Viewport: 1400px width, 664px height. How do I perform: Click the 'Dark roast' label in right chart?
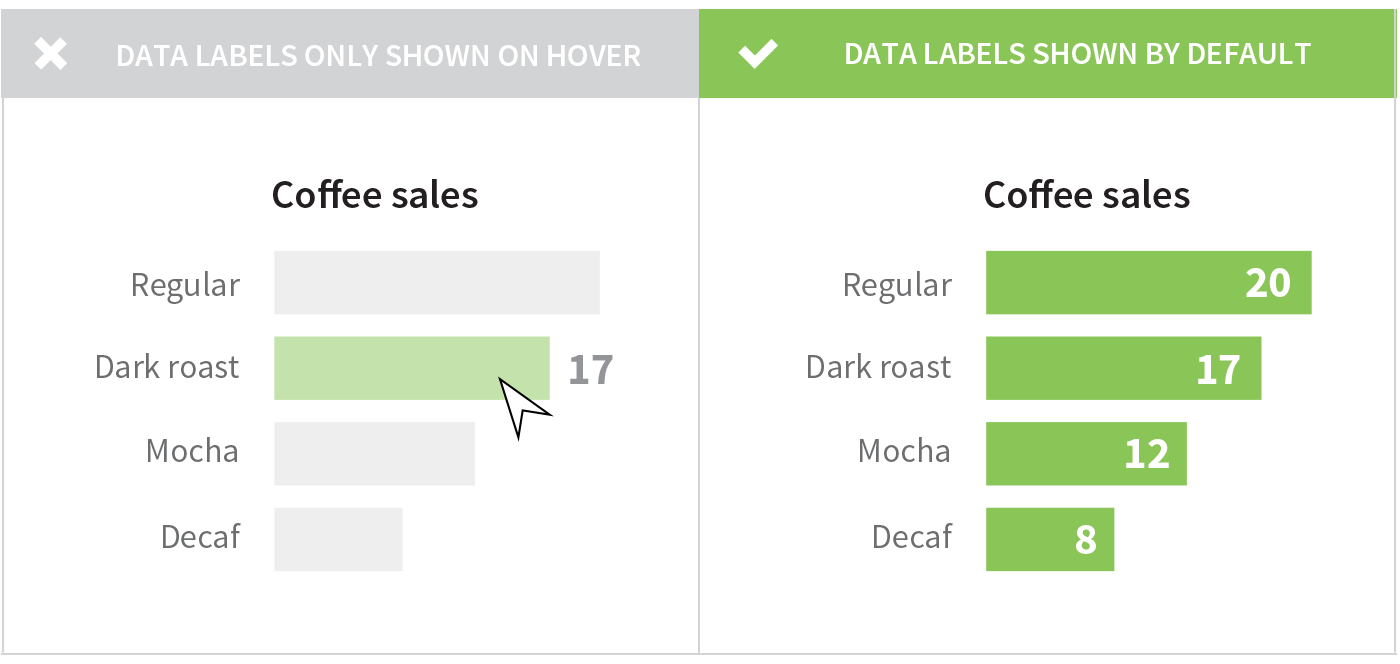878,367
